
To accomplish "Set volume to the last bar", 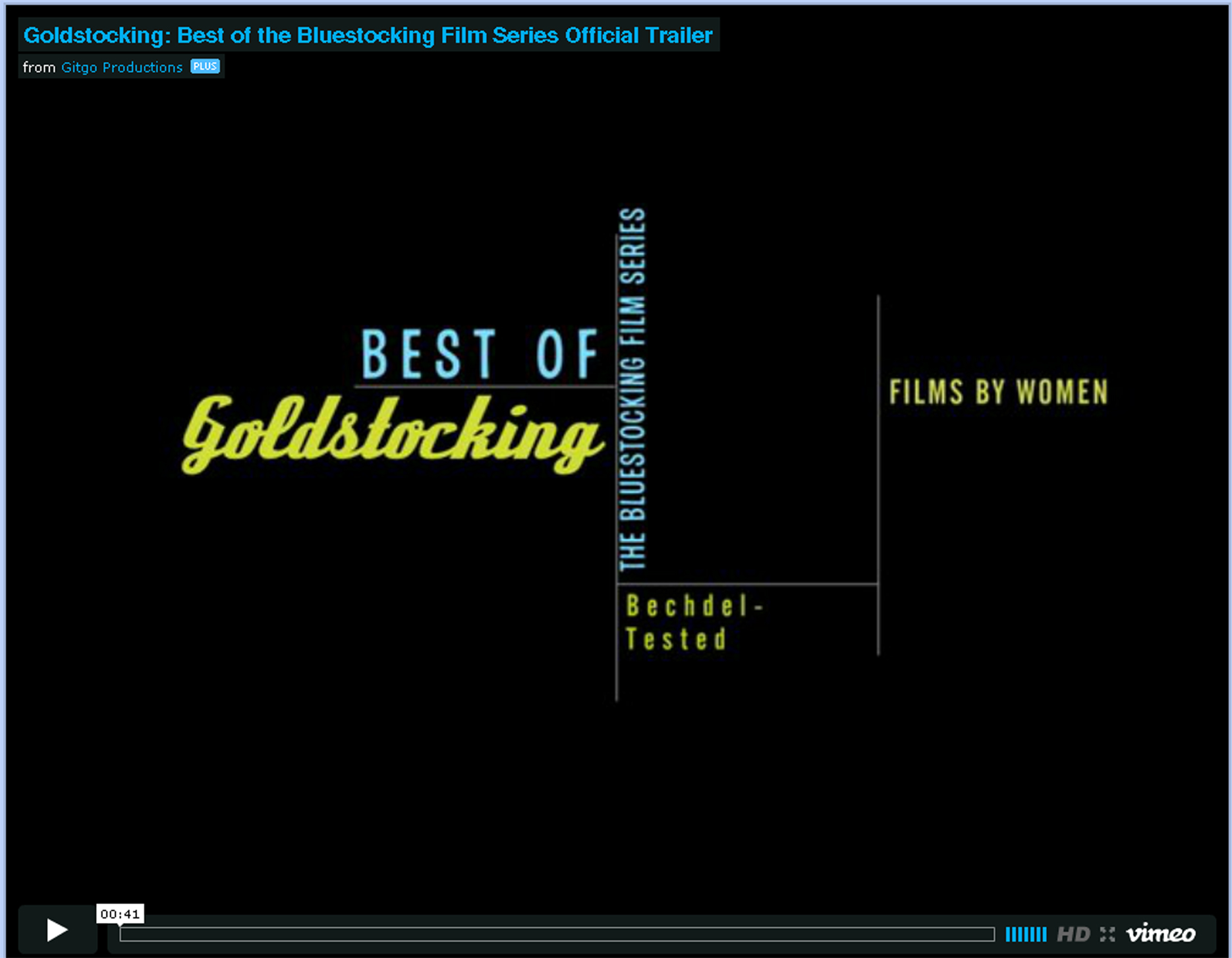I will (x=1044, y=934).
